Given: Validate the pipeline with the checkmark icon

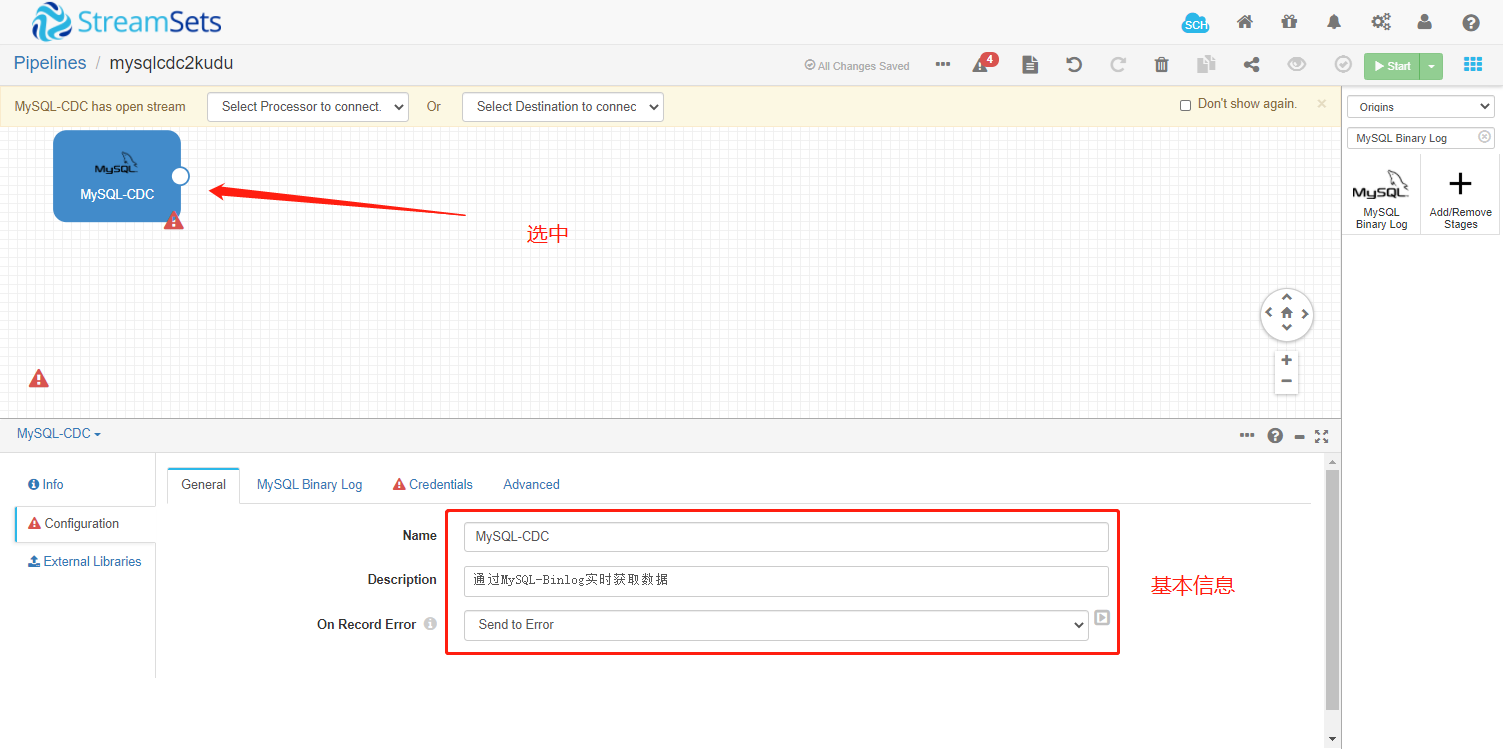Looking at the screenshot, I should click(1343, 65).
